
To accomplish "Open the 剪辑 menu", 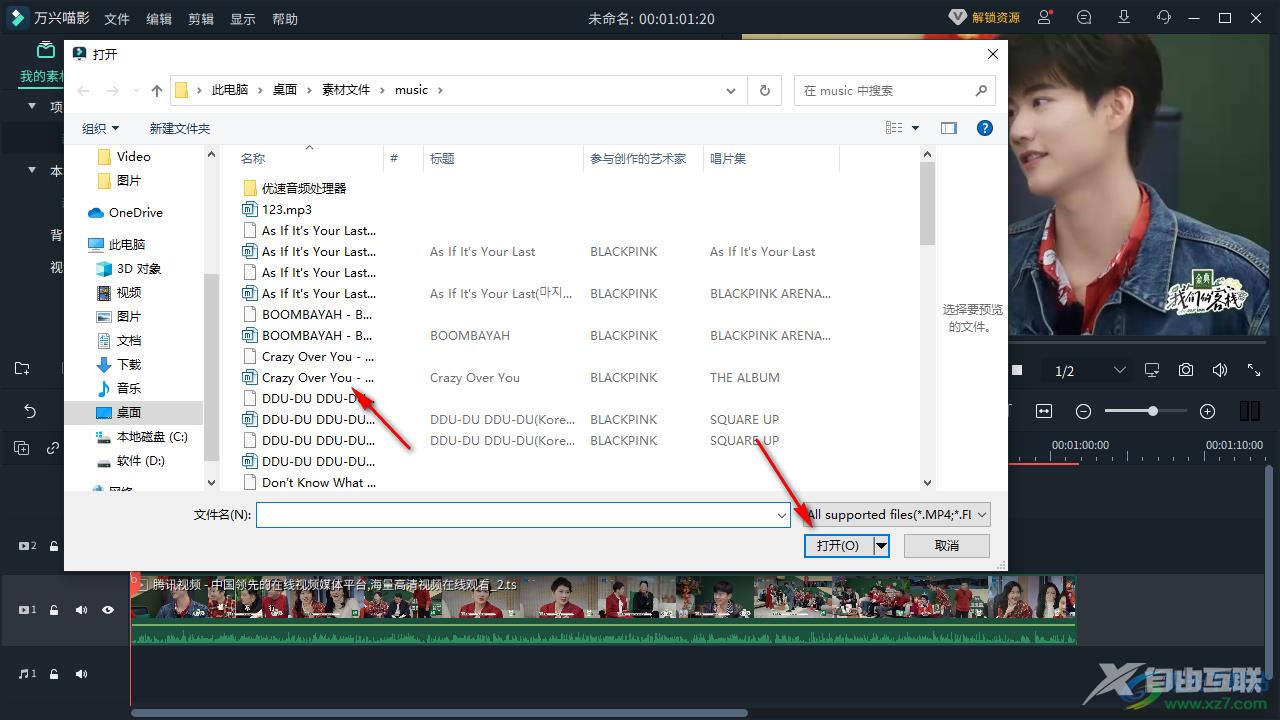I will pyautogui.click(x=201, y=19).
